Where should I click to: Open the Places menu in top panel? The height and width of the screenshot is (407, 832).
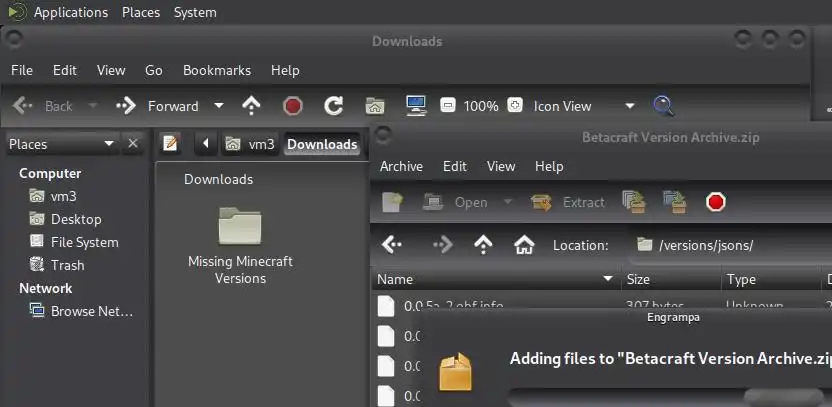(141, 12)
